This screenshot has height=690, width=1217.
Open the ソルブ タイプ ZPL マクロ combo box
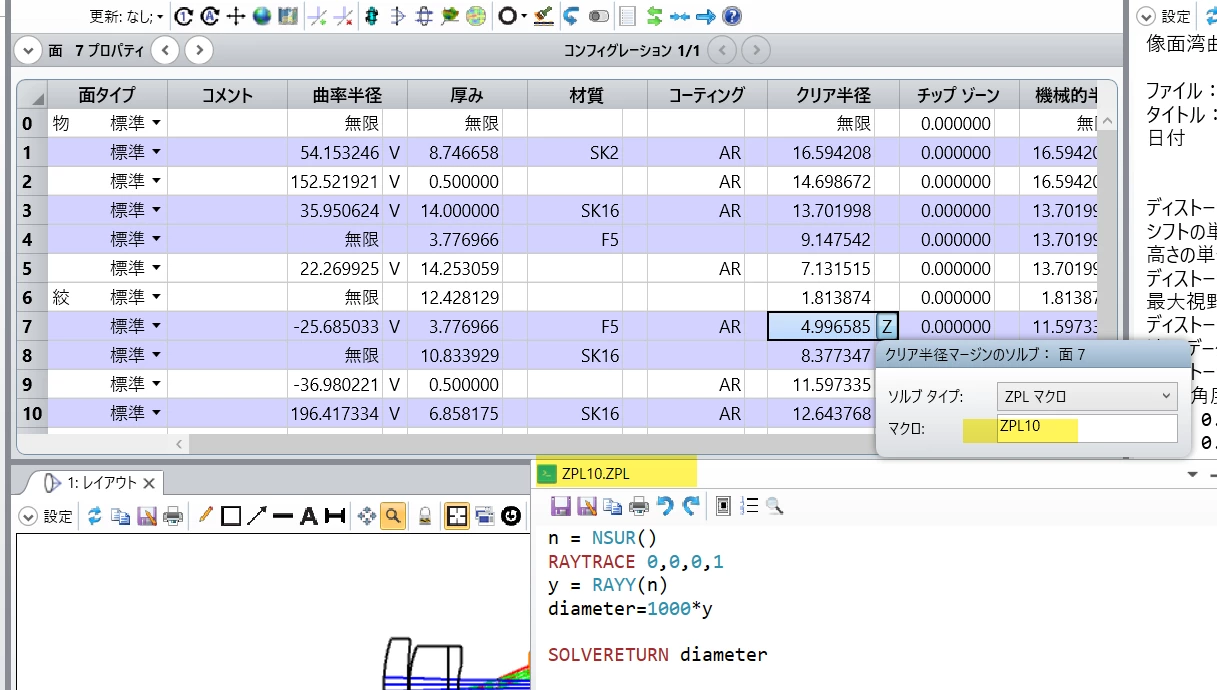click(1088, 396)
